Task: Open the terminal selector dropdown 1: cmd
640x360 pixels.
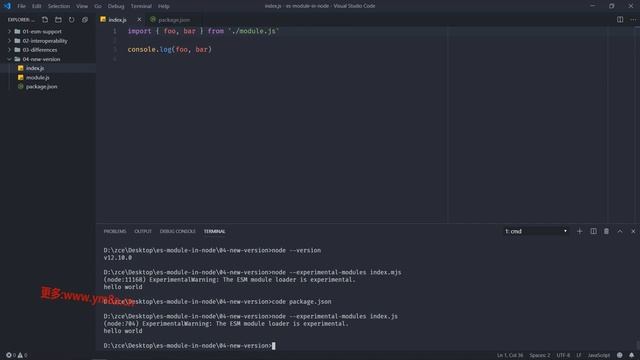Action: coord(536,231)
